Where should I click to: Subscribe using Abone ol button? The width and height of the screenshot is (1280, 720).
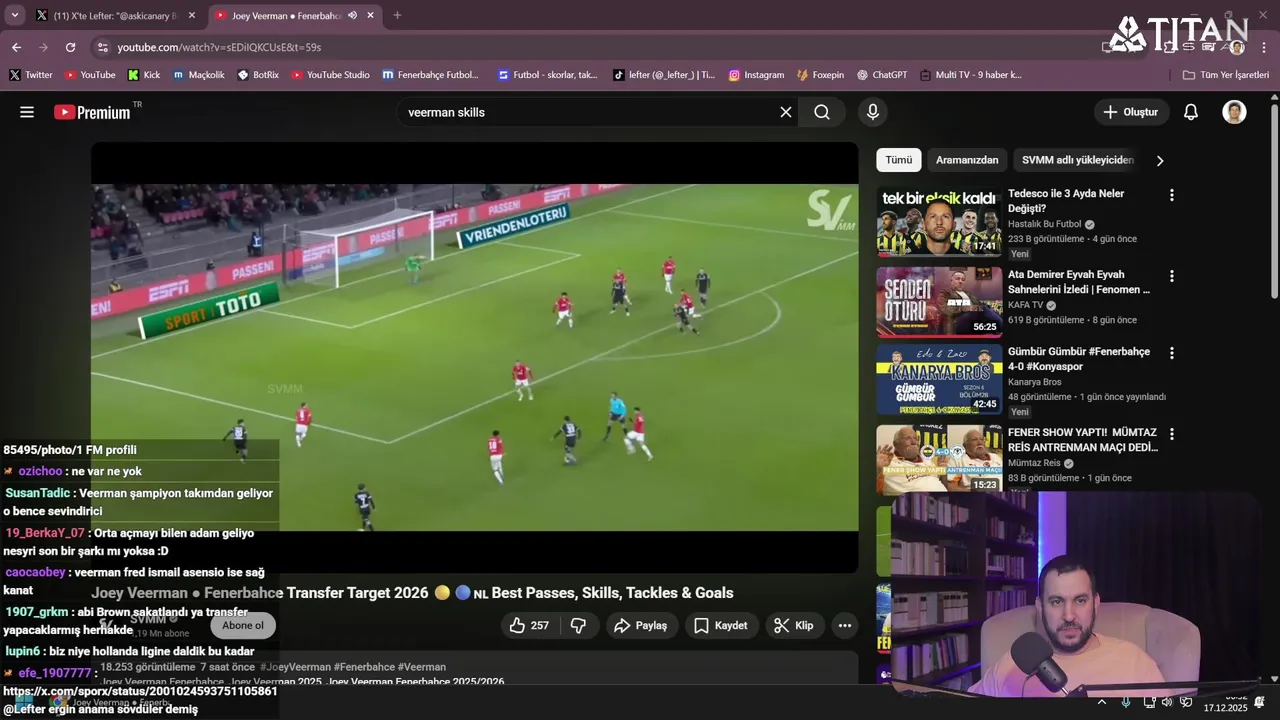click(x=242, y=625)
